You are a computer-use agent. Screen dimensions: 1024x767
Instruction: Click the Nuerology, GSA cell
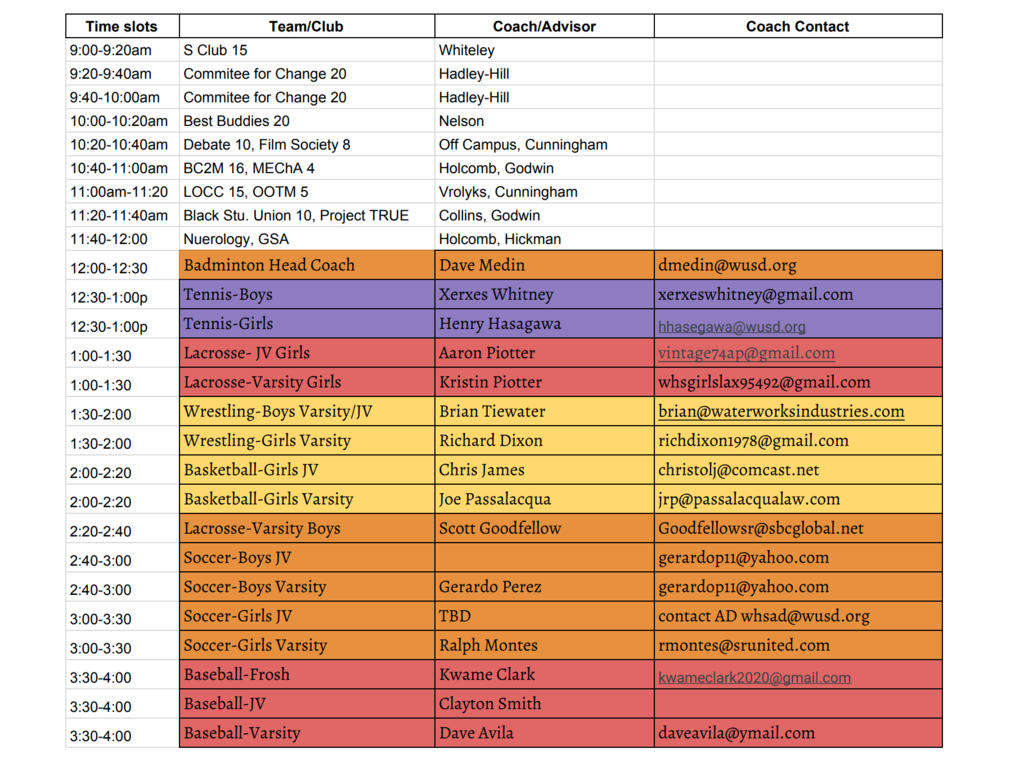tap(306, 238)
